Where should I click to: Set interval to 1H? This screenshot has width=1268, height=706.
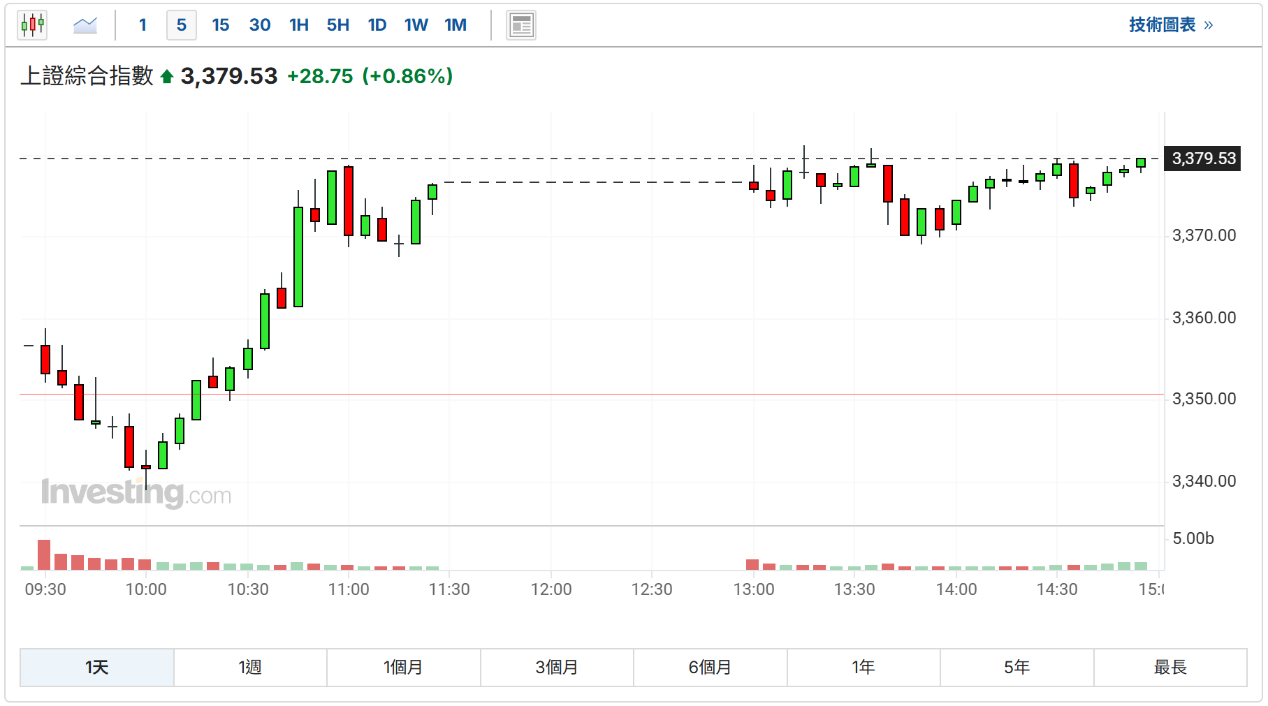pos(299,25)
